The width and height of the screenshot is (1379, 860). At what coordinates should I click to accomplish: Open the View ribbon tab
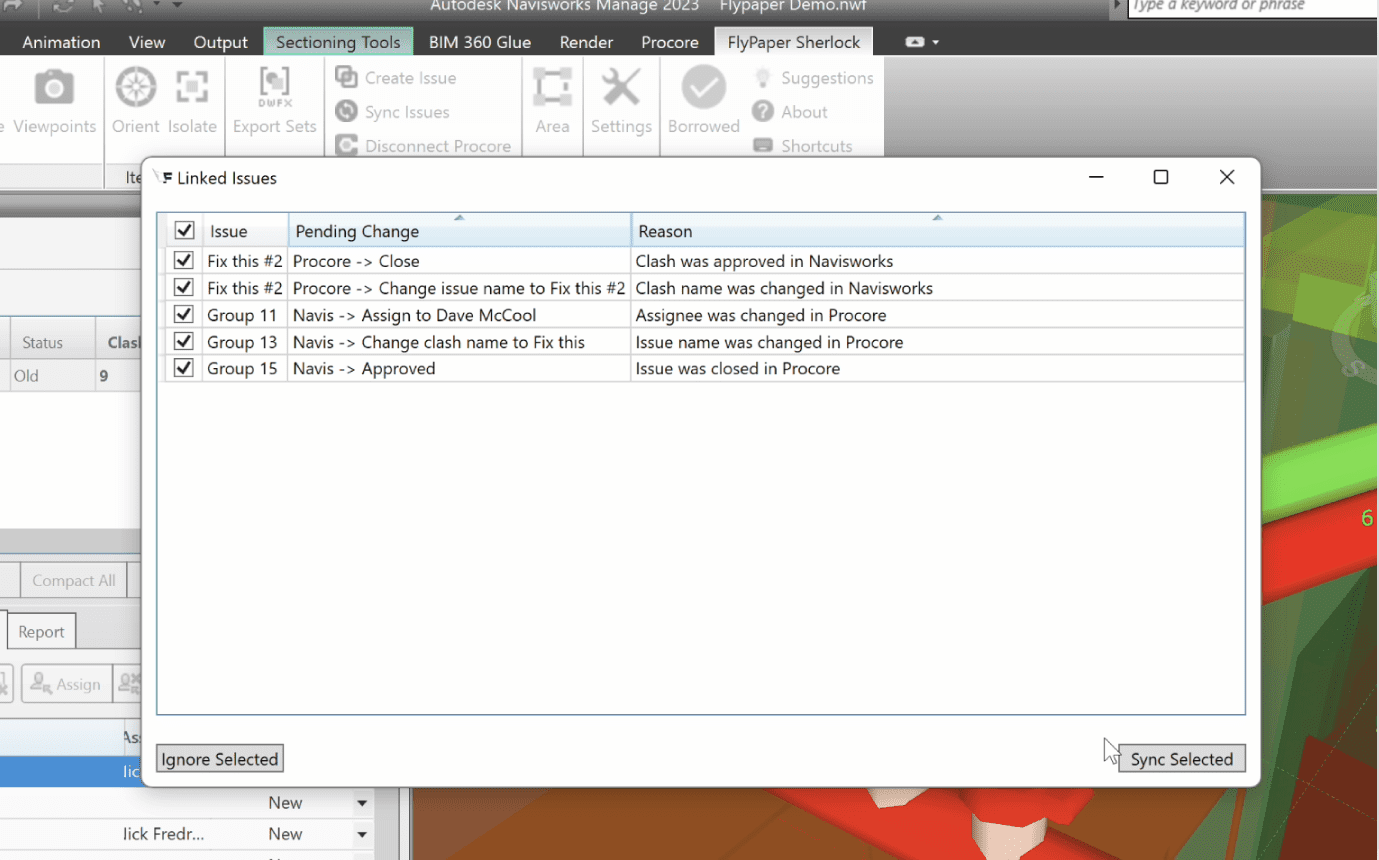[x=147, y=42]
